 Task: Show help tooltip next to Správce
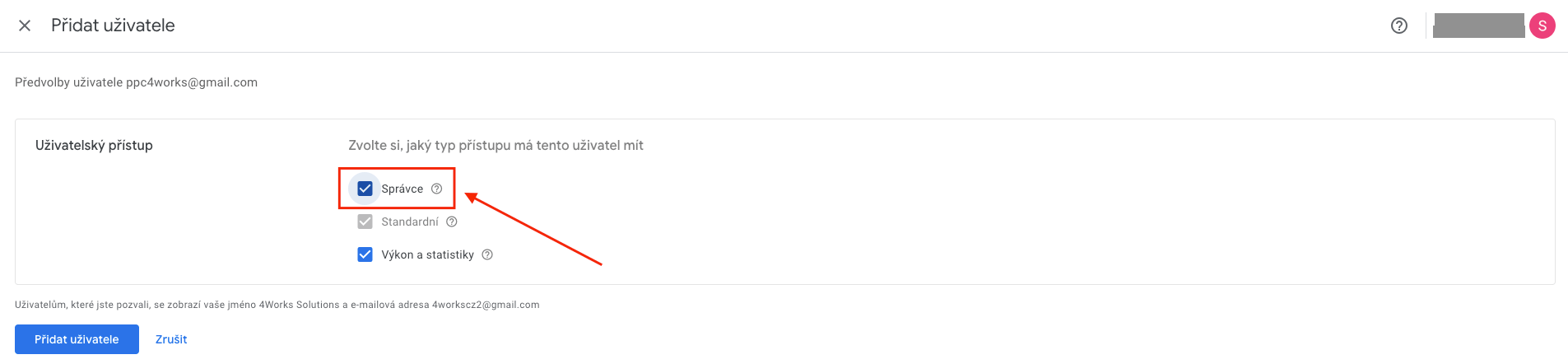point(437,189)
